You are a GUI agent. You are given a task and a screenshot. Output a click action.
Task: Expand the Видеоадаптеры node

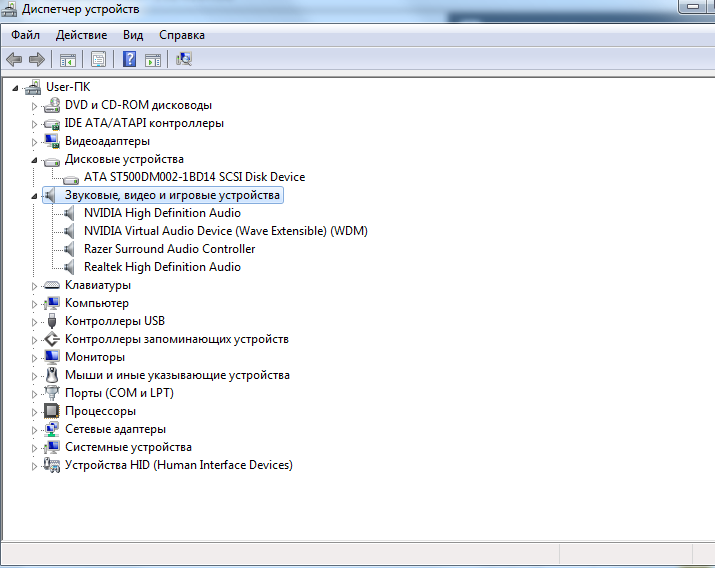pyautogui.click(x=34, y=142)
